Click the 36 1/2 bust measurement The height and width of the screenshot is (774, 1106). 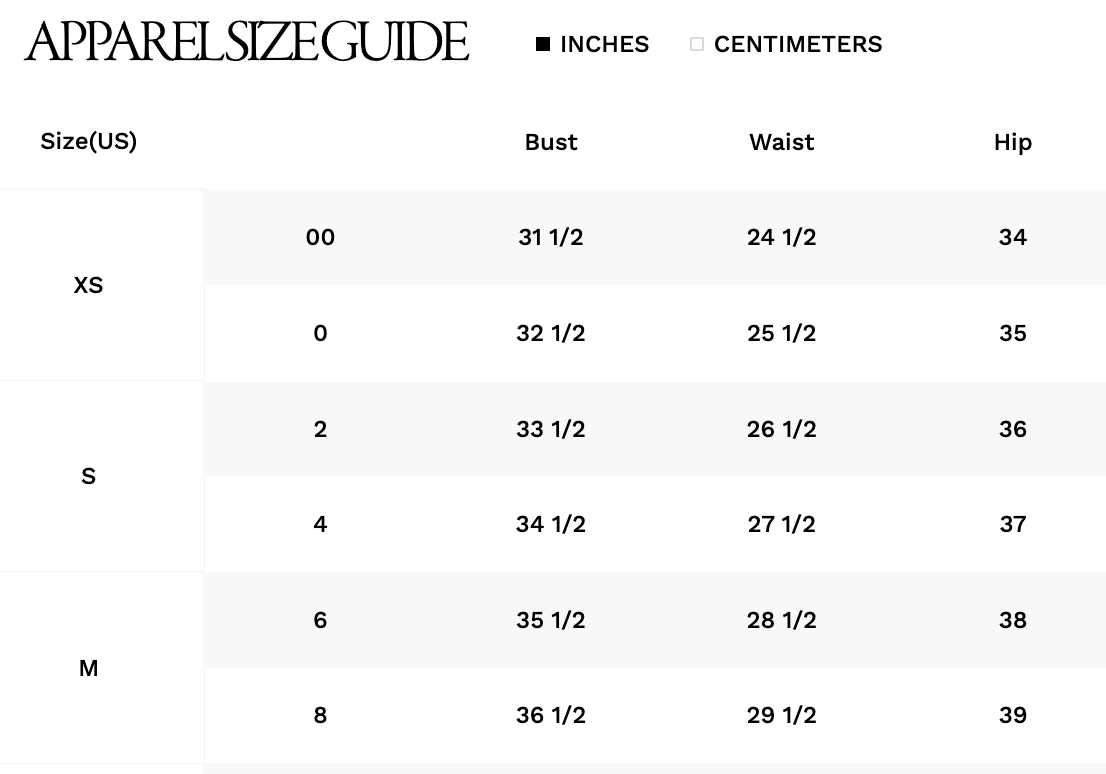[x=551, y=715]
